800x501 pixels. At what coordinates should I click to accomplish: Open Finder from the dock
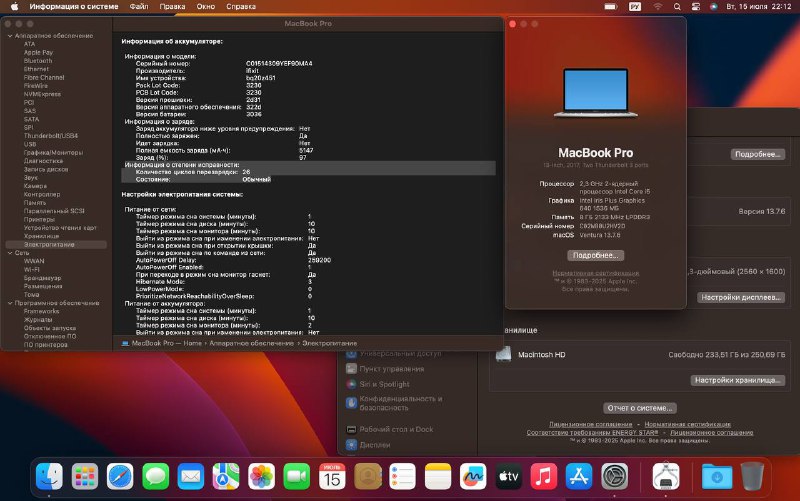point(49,476)
